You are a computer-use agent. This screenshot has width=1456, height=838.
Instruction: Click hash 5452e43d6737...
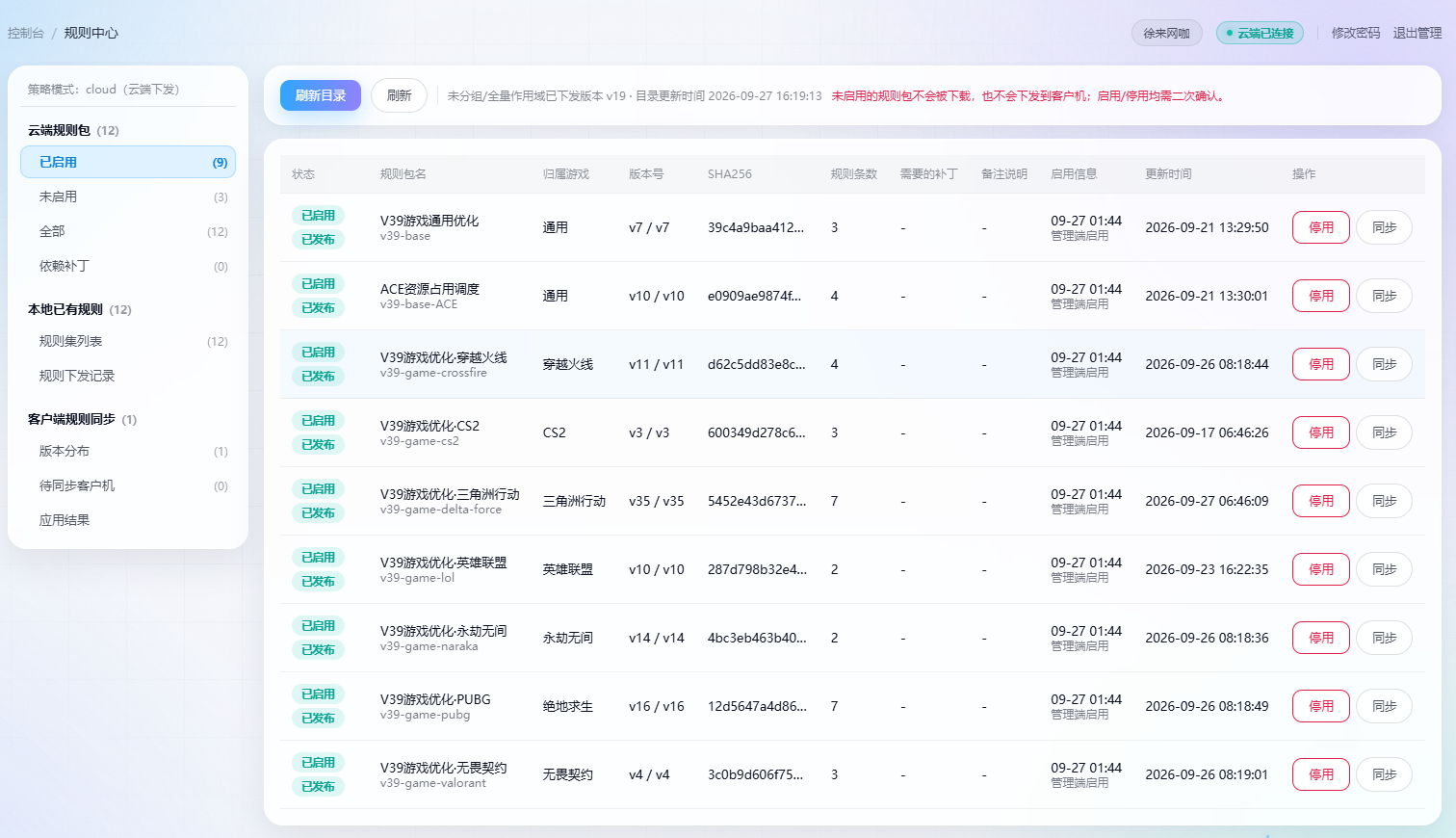[x=757, y=501]
